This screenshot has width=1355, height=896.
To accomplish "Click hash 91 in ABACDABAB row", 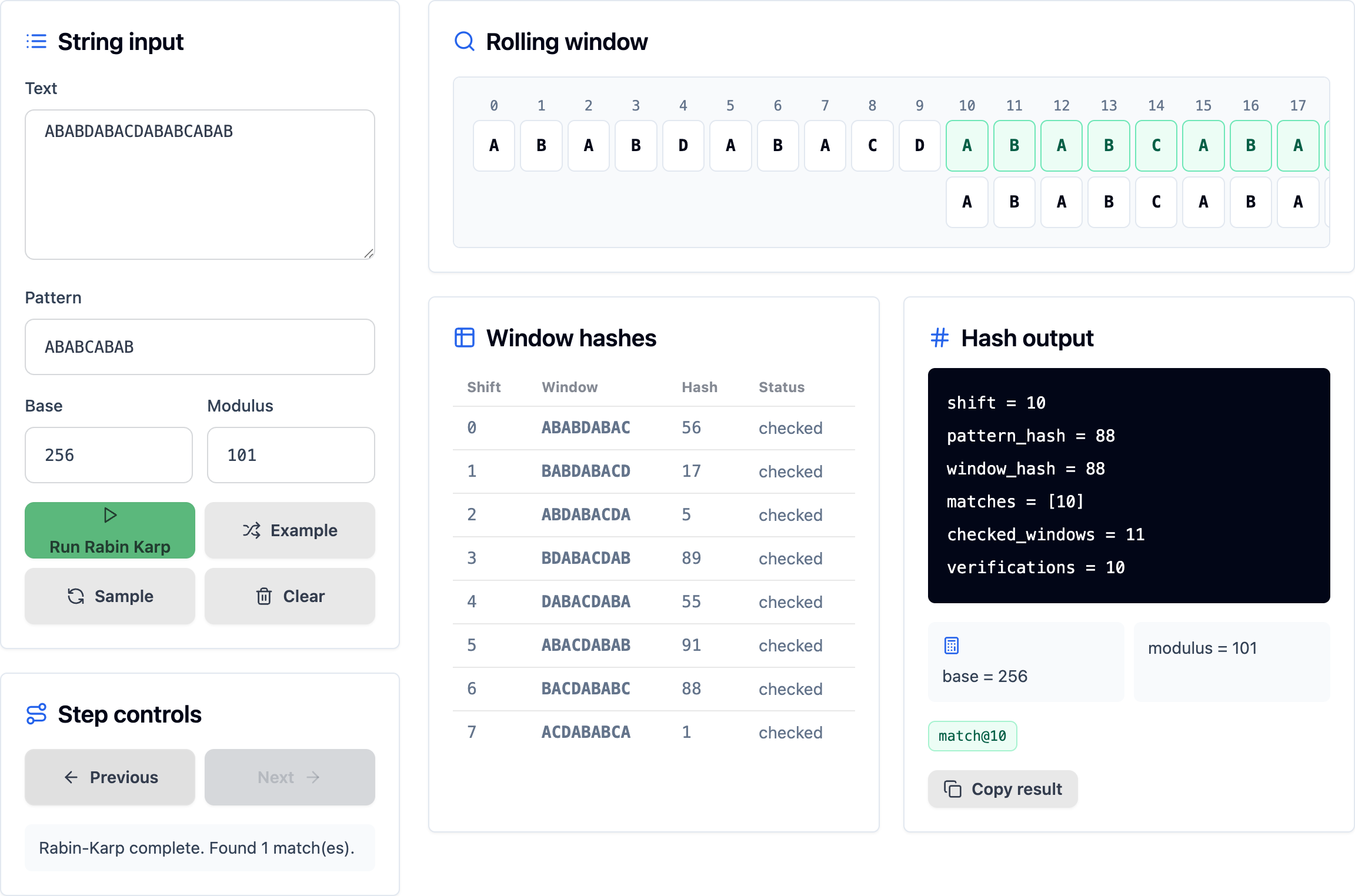I will coord(692,646).
